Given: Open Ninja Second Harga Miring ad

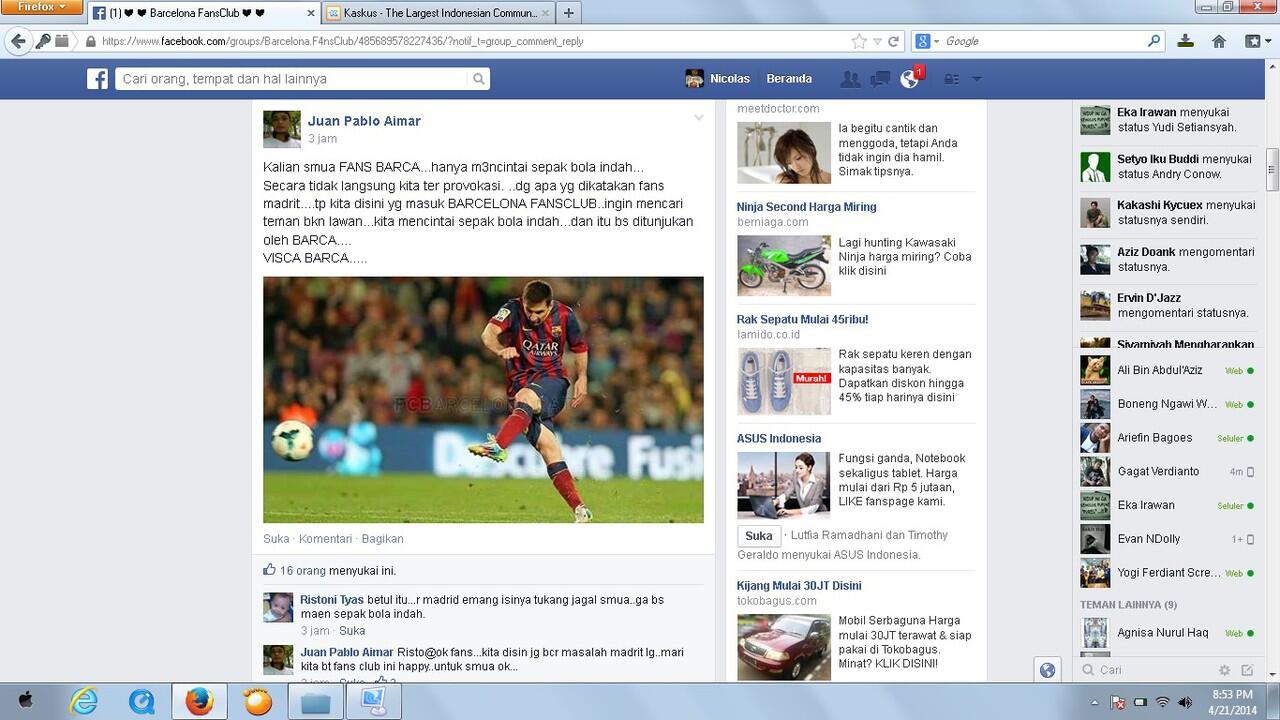Looking at the screenshot, I should [806, 207].
